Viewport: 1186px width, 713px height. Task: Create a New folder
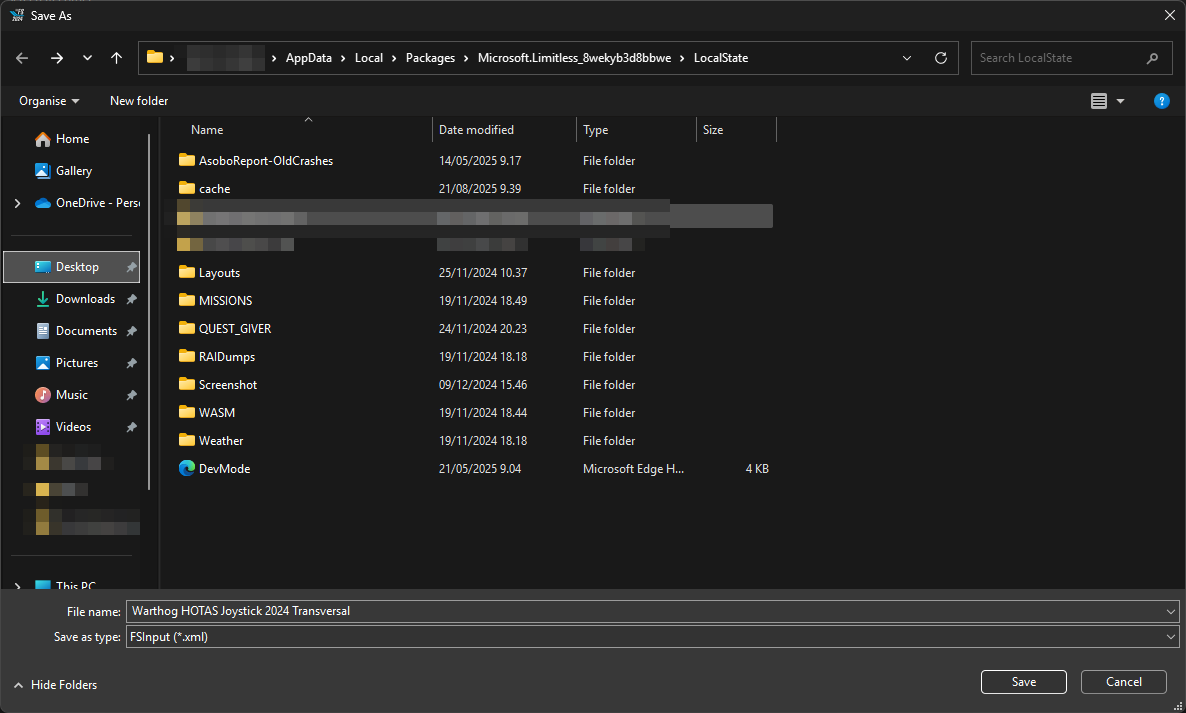[x=139, y=101]
